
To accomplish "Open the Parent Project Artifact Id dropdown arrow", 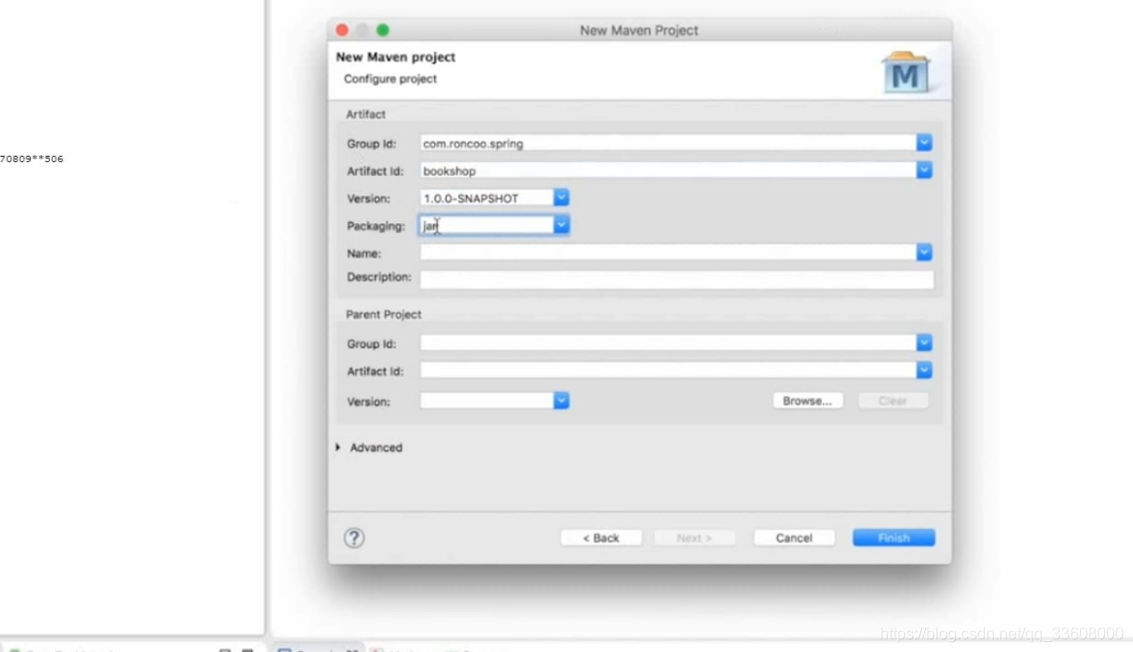I will click(923, 370).
